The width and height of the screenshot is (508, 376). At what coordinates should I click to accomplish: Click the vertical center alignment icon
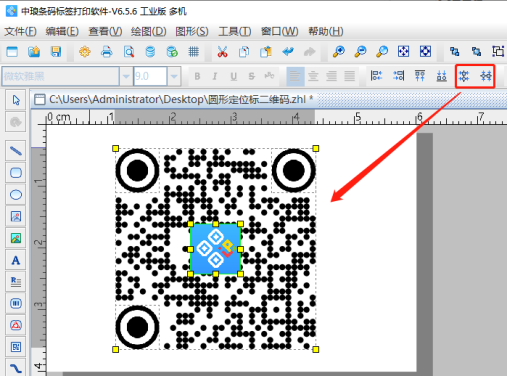(486, 76)
